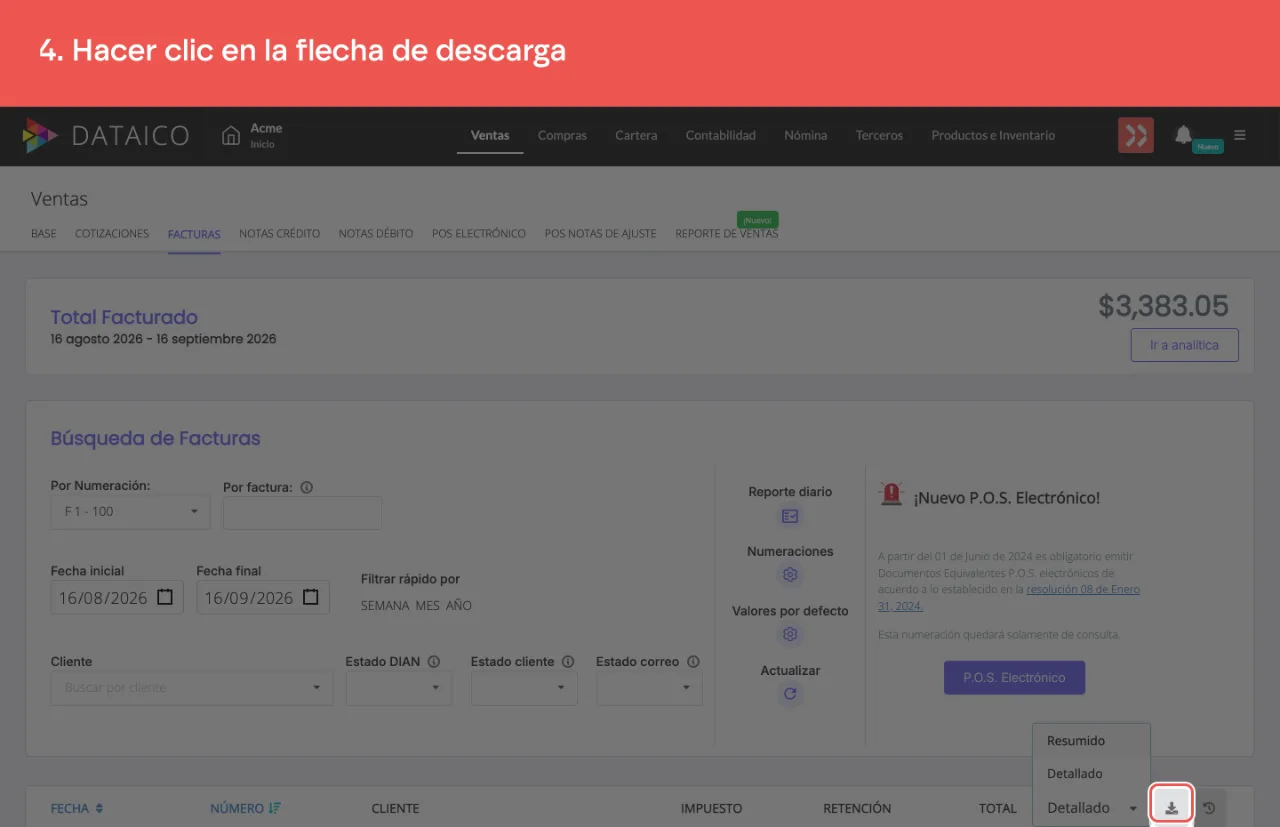The height and width of the screenshot is (827, 1280).
Task: Focus the Por factura input field
Action: pyautogui.click(x=302, y=512)
